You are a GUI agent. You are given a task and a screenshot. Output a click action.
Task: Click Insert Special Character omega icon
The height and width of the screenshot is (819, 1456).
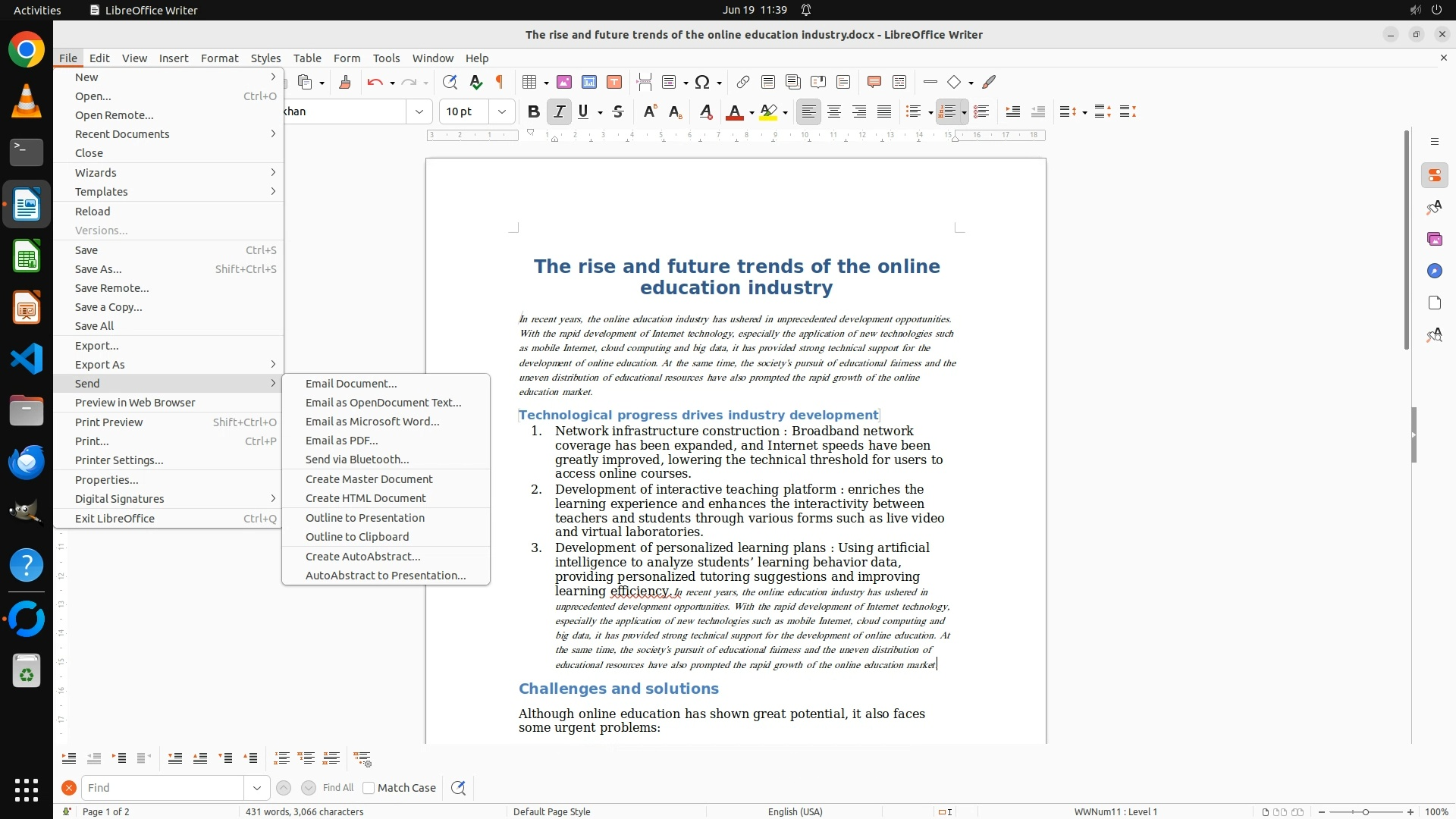pos(702,82)
